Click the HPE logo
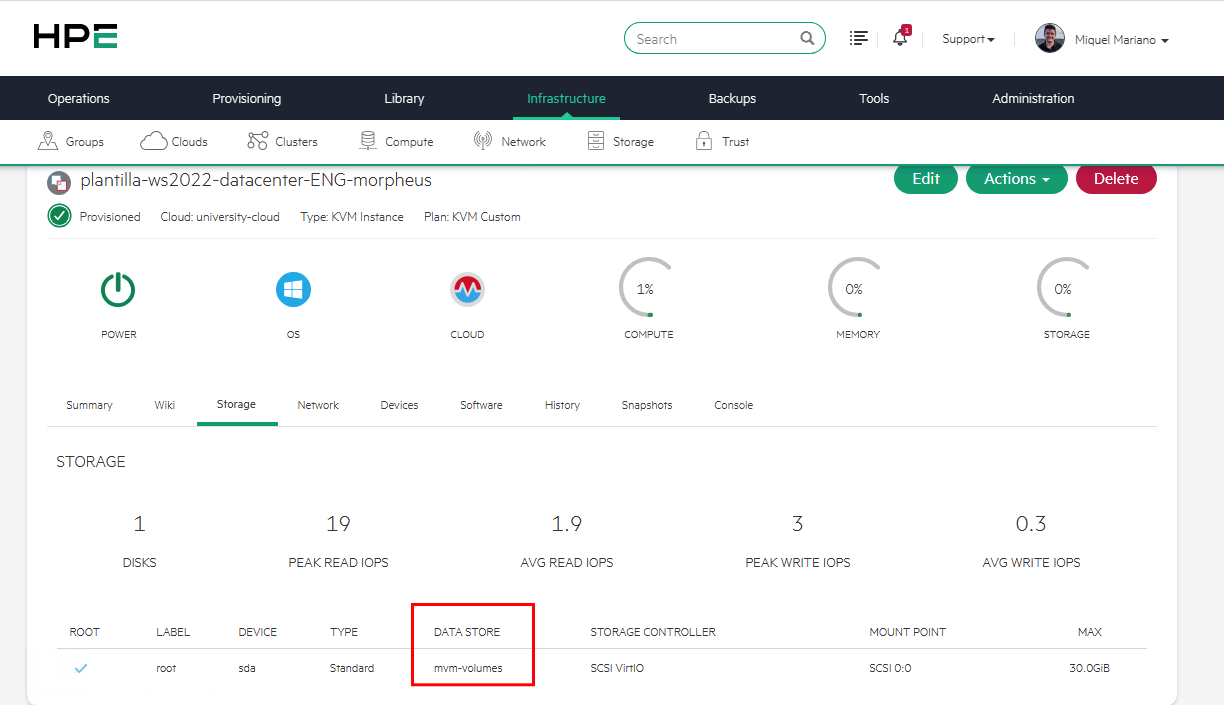Screen dimensions: 1224x705 click(x=75, y=37)
